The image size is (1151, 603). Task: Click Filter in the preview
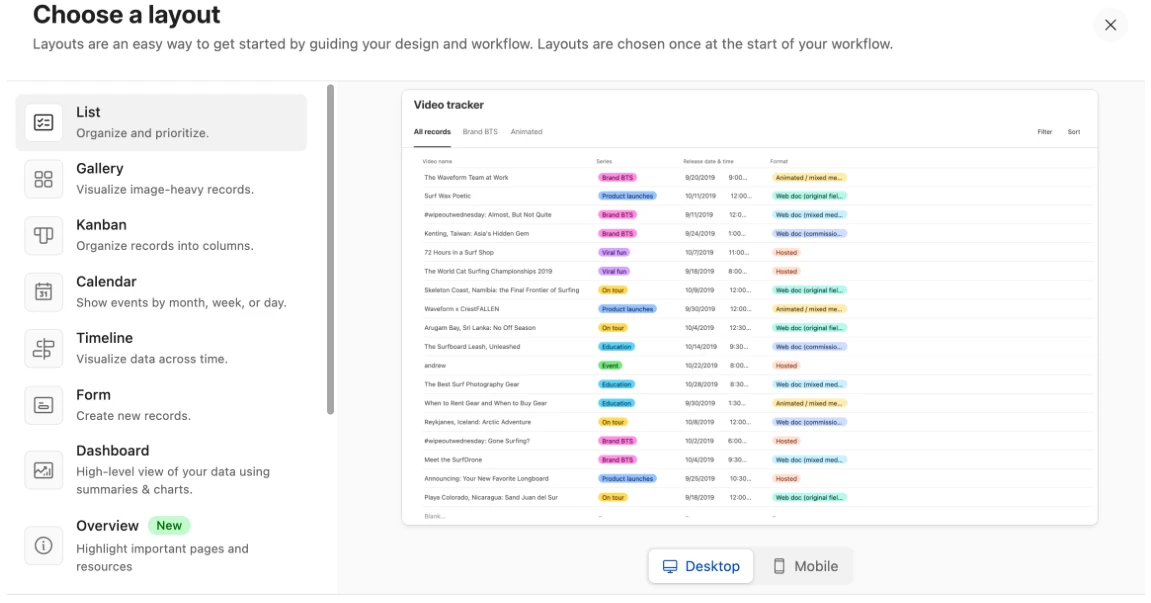coord(1045,132)
